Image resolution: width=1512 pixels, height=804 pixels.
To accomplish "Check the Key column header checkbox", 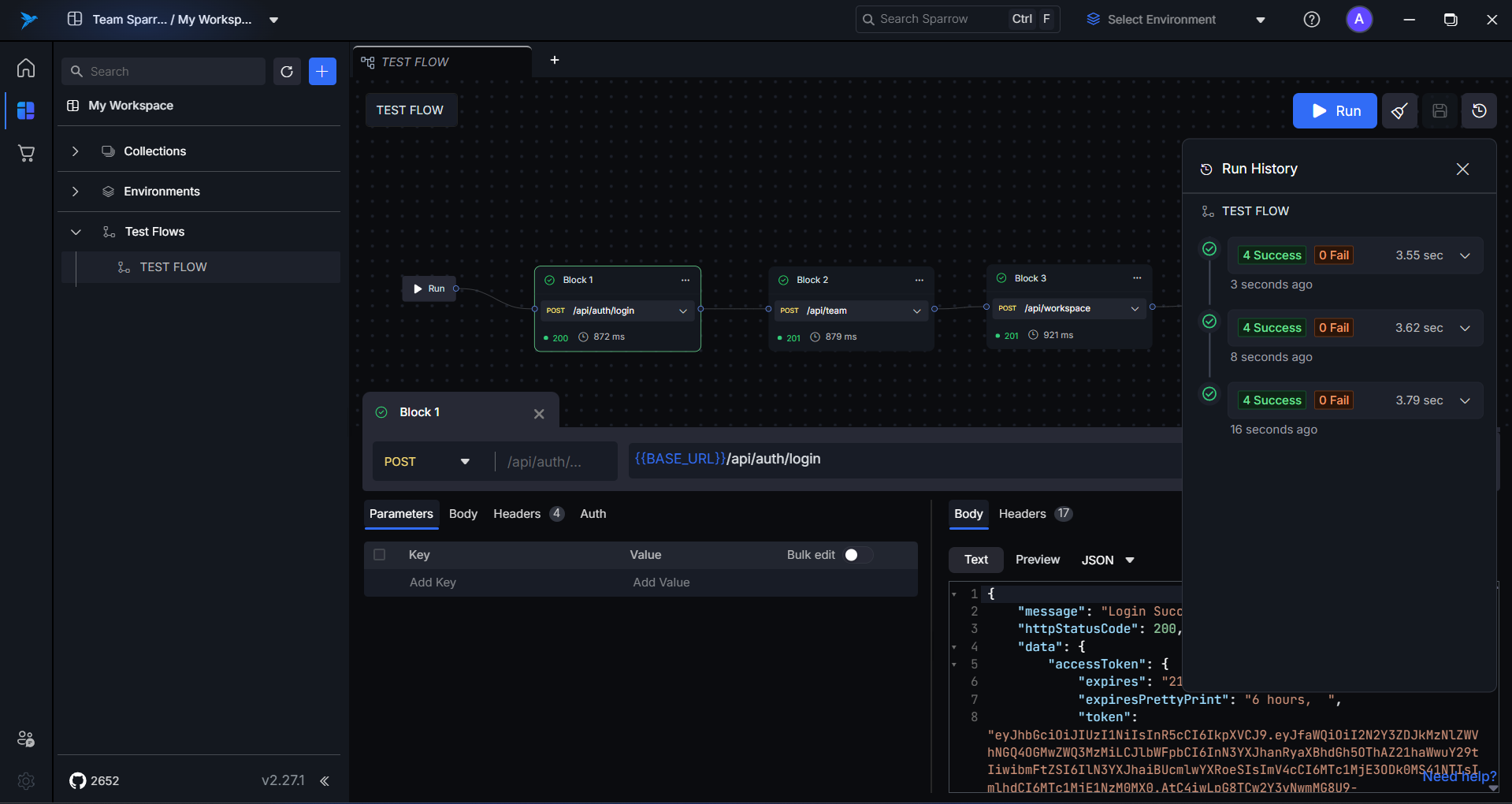I will (x=380, y=555).
